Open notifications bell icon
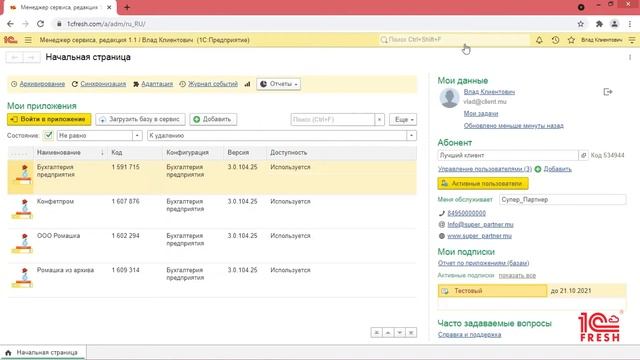640x360 pixels. click(x=539, y=40)
